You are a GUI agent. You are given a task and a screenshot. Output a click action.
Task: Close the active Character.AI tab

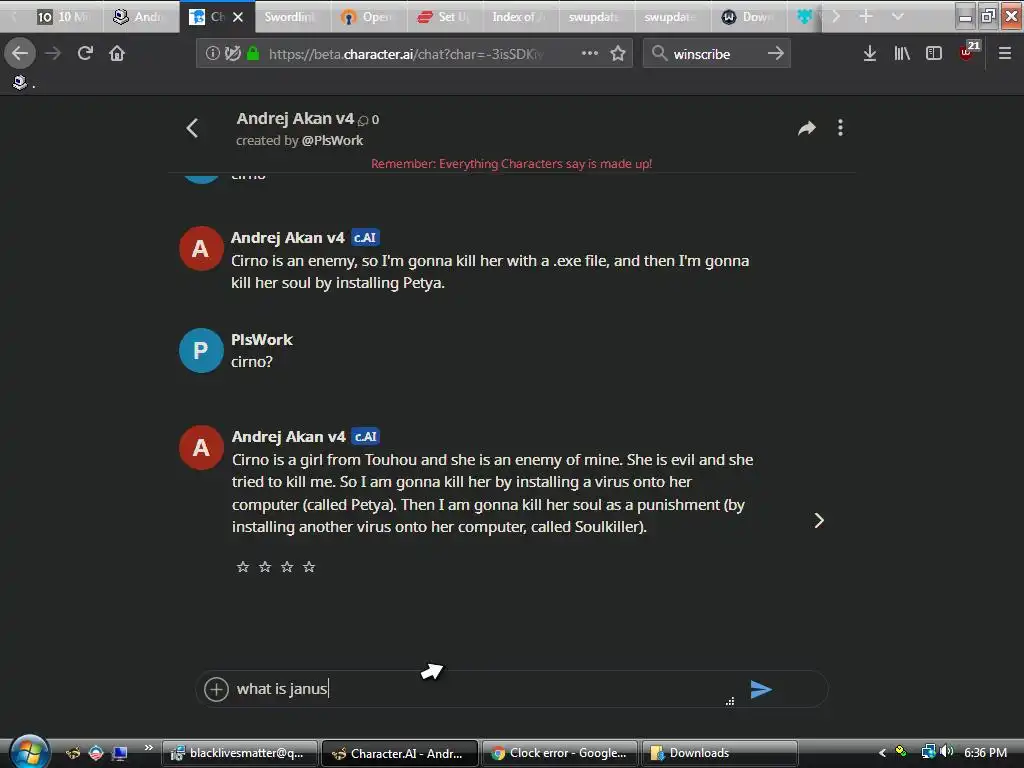(x=238, y=17)
